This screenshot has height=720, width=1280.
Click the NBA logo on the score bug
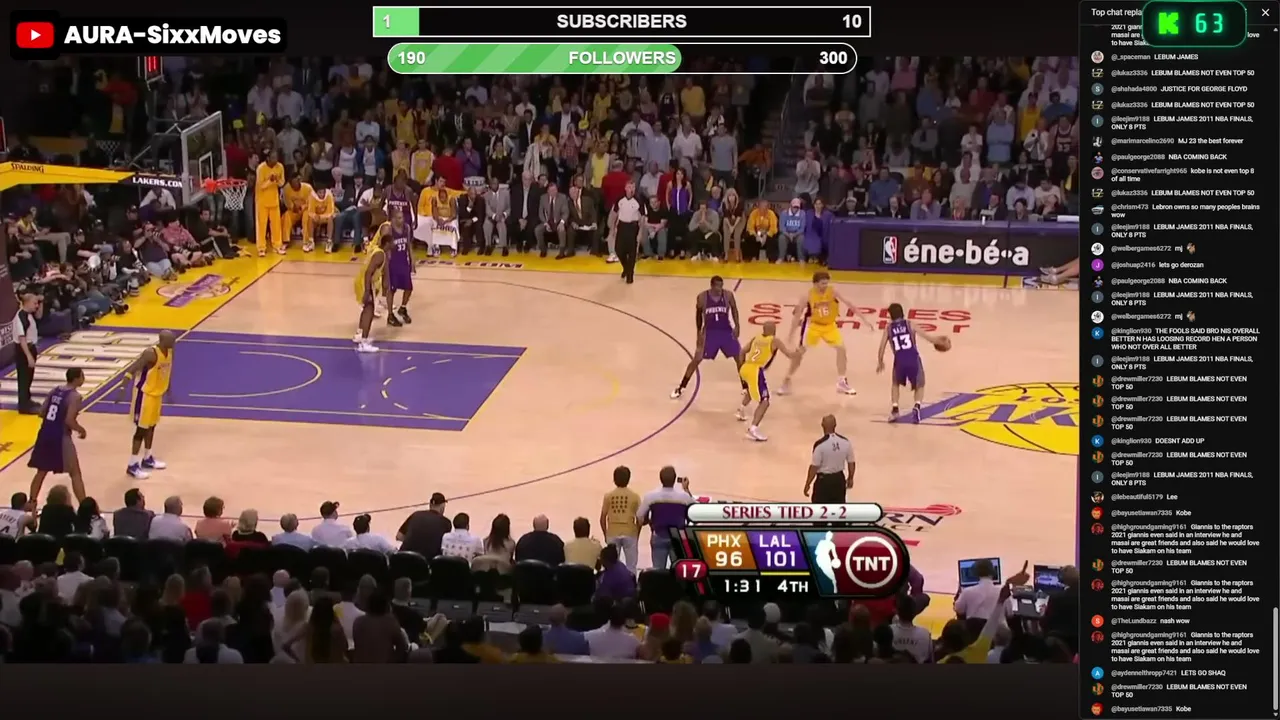[x=825, y=563]
